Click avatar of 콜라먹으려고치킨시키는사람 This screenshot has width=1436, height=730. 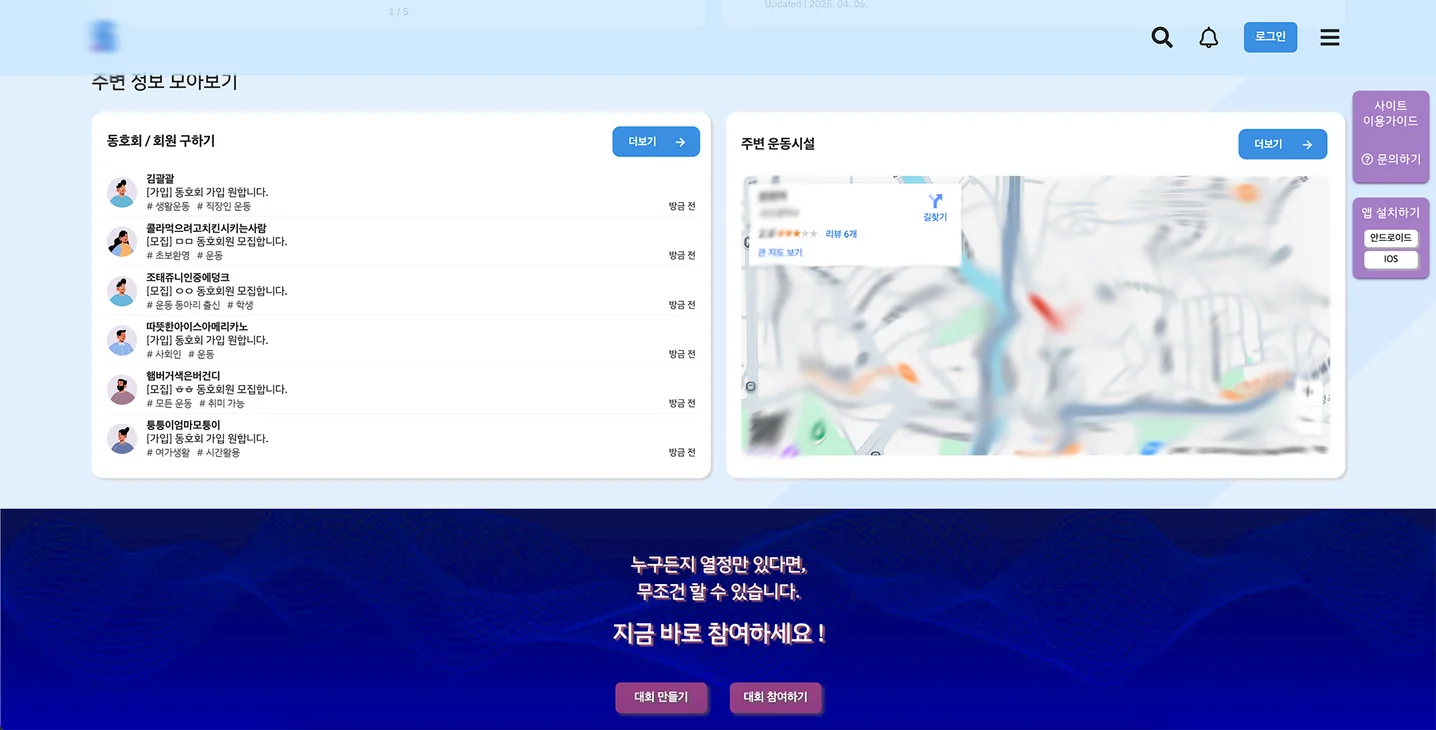click(x=122, y=241)
